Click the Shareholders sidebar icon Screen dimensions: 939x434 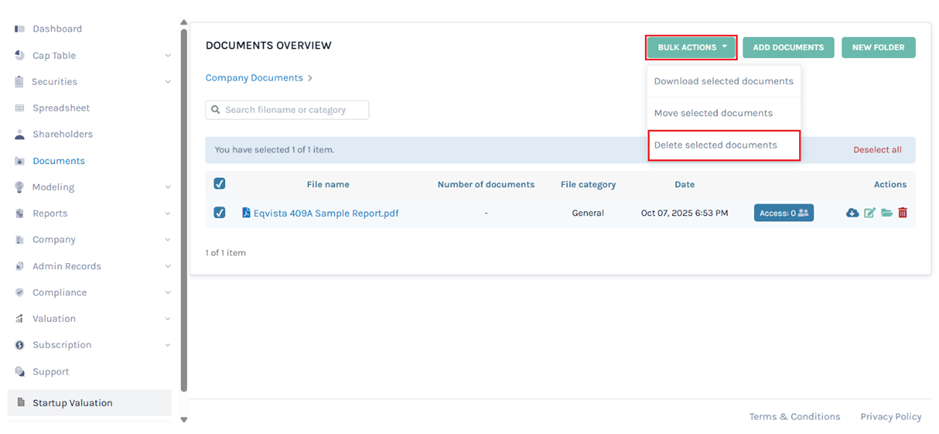pos(20,134)
